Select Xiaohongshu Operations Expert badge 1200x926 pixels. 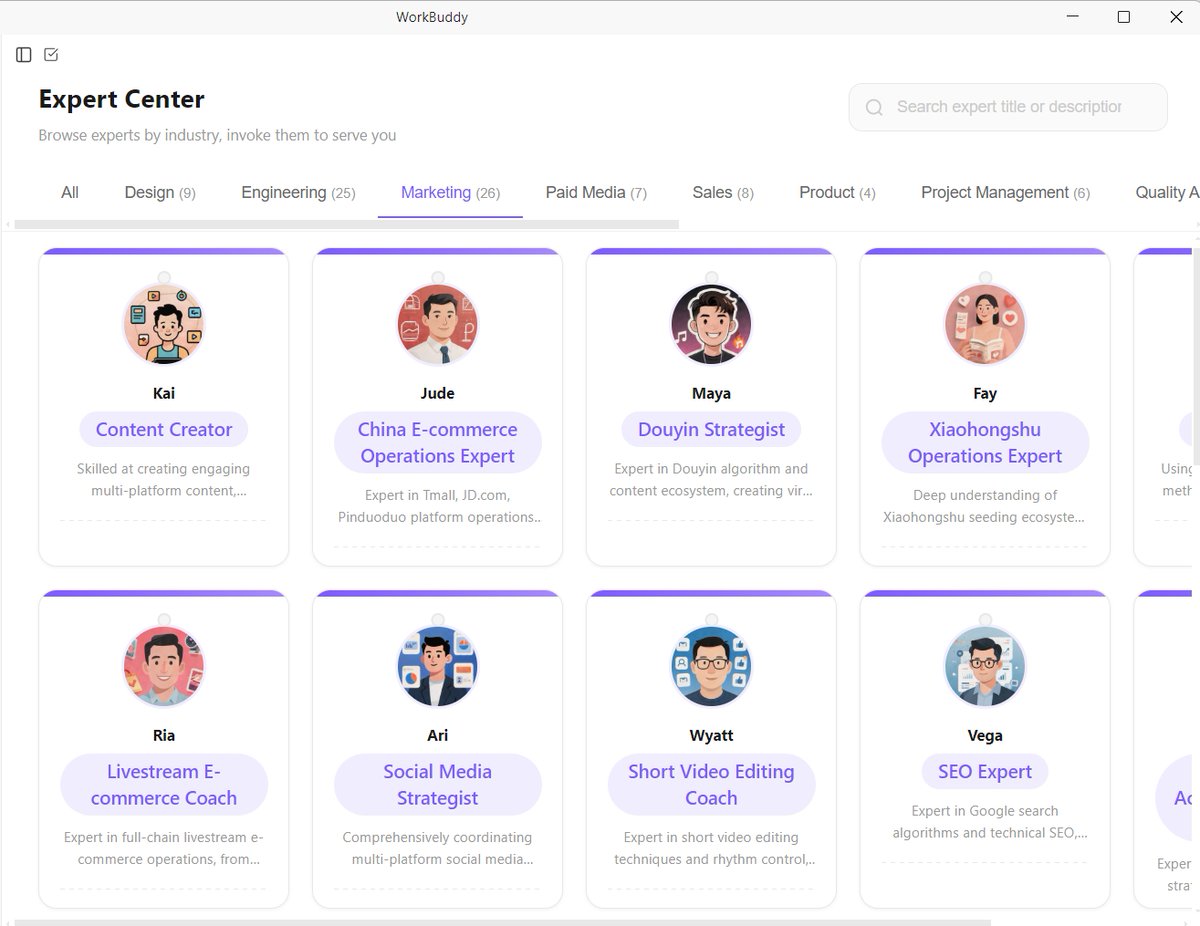pos(985,443)
